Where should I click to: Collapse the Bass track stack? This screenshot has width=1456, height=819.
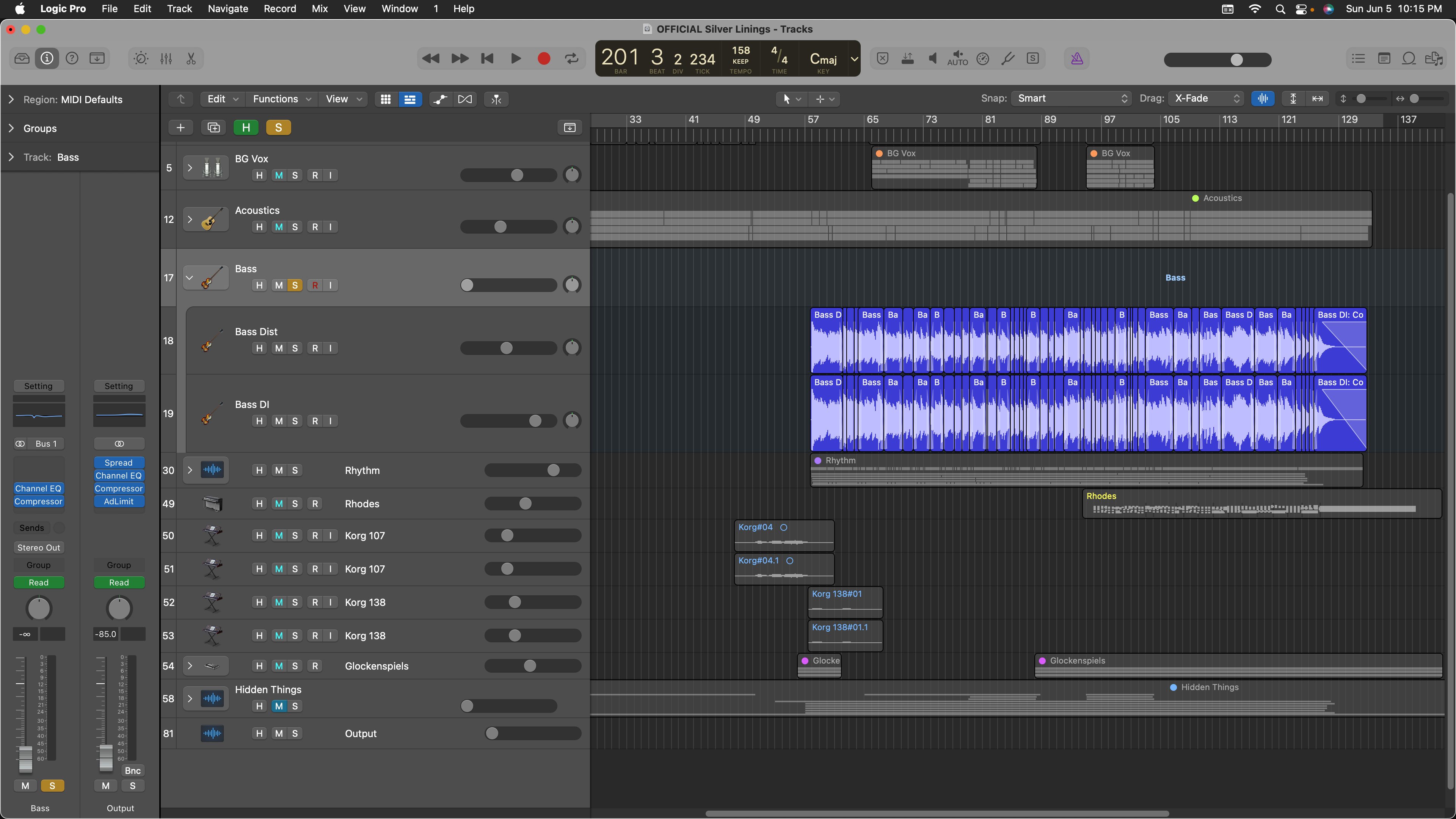pyautogui.click(x=190, y=278)
